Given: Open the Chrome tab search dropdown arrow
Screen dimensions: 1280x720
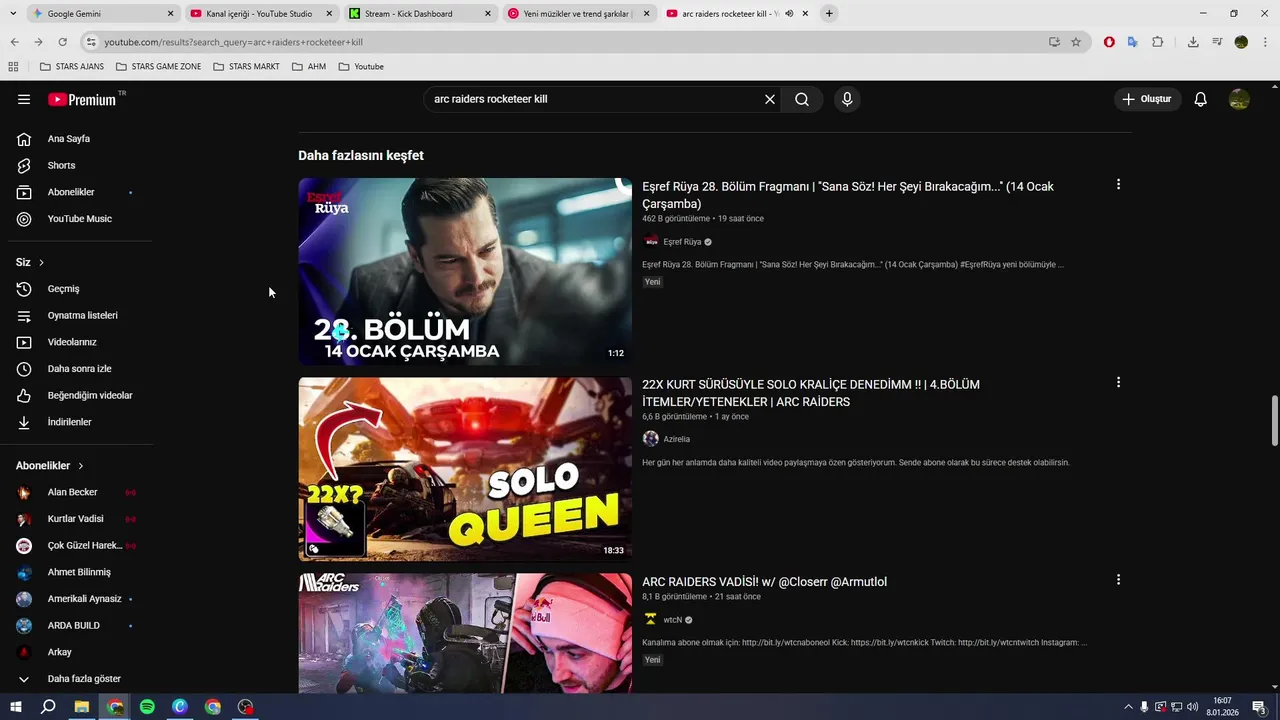Looking at the screenshot, I should 12,14.
